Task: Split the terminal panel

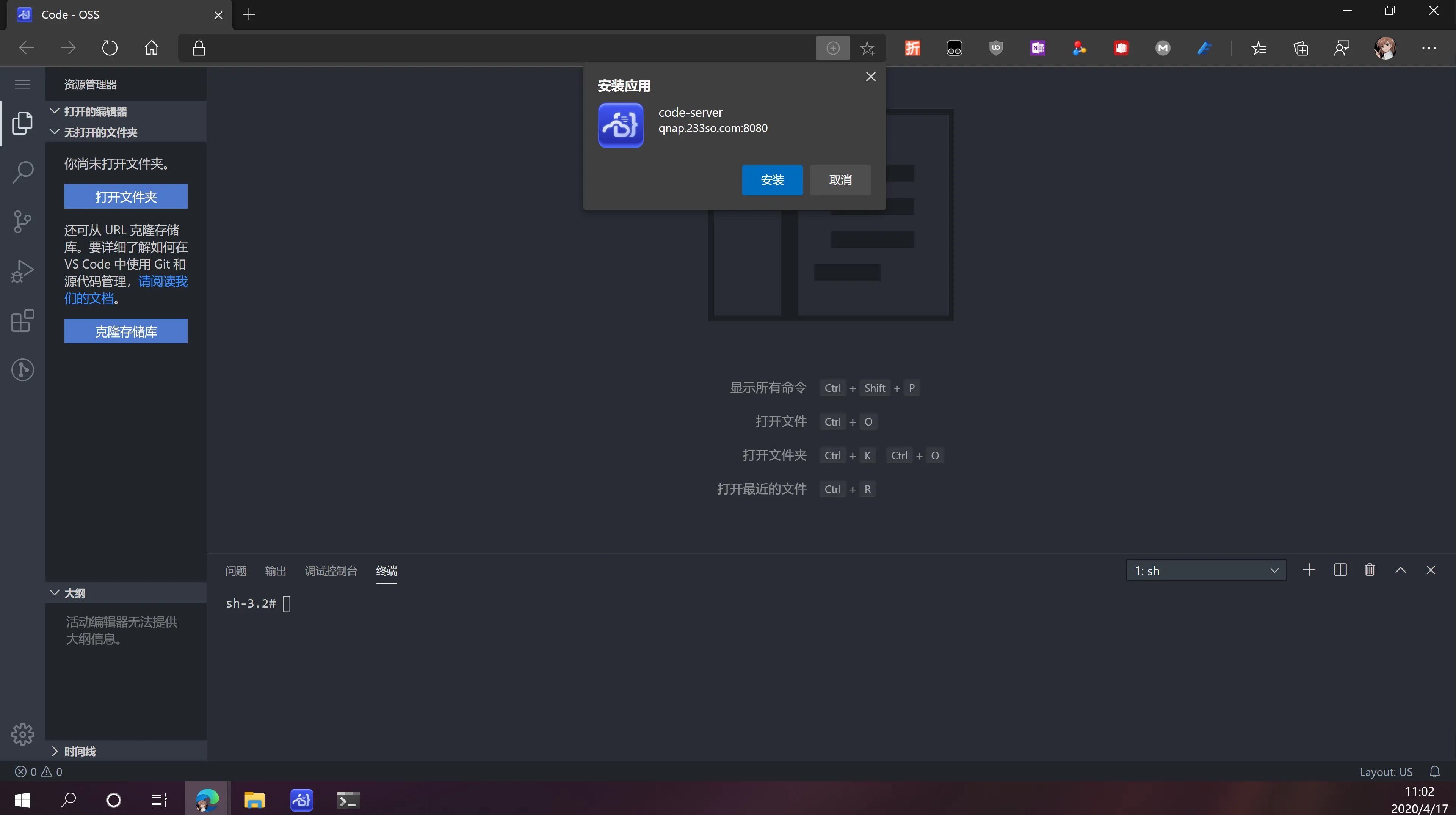Action: coord(1340,570)
